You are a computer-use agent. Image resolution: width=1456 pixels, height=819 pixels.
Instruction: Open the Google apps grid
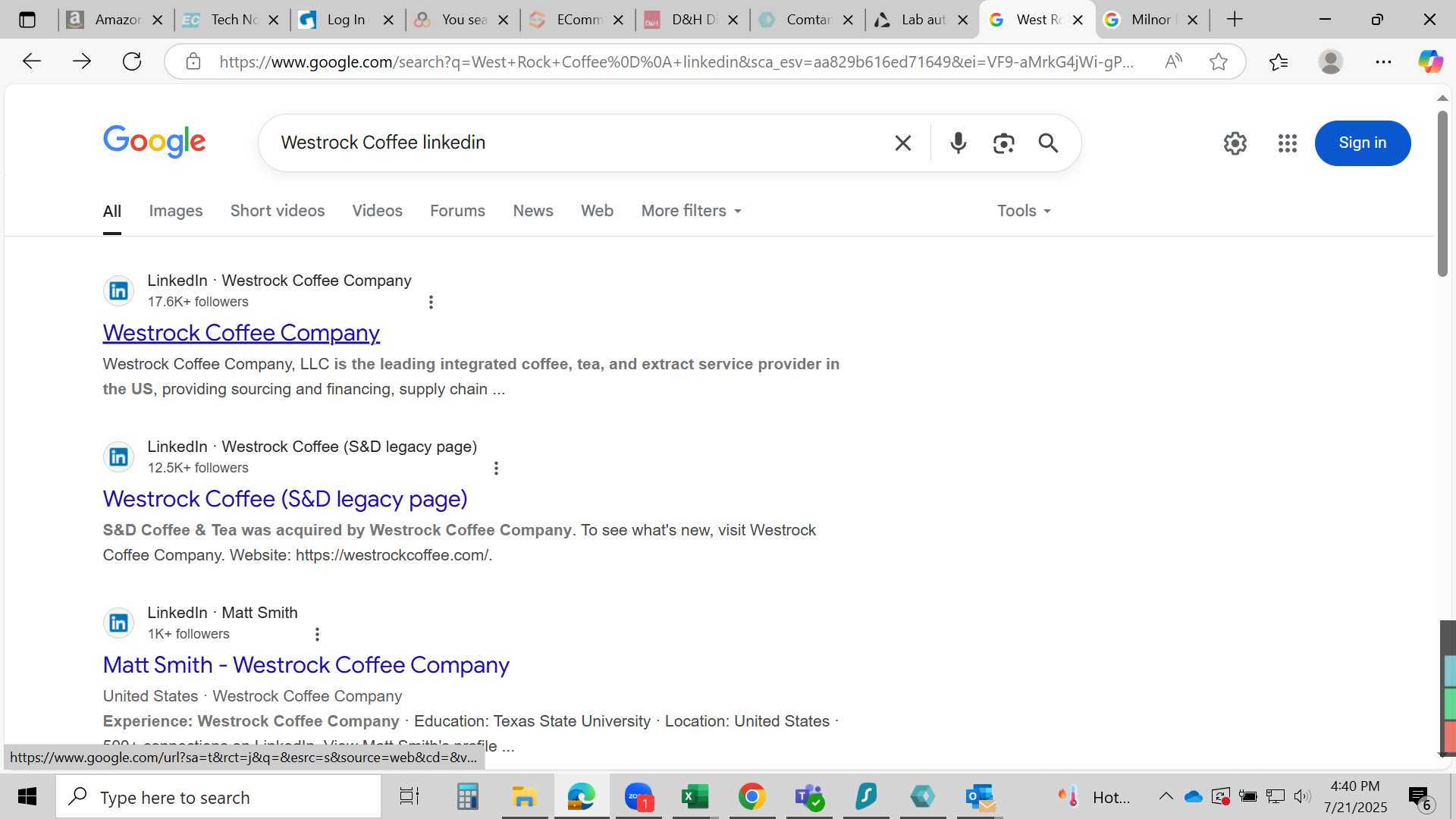point(1288,143)
